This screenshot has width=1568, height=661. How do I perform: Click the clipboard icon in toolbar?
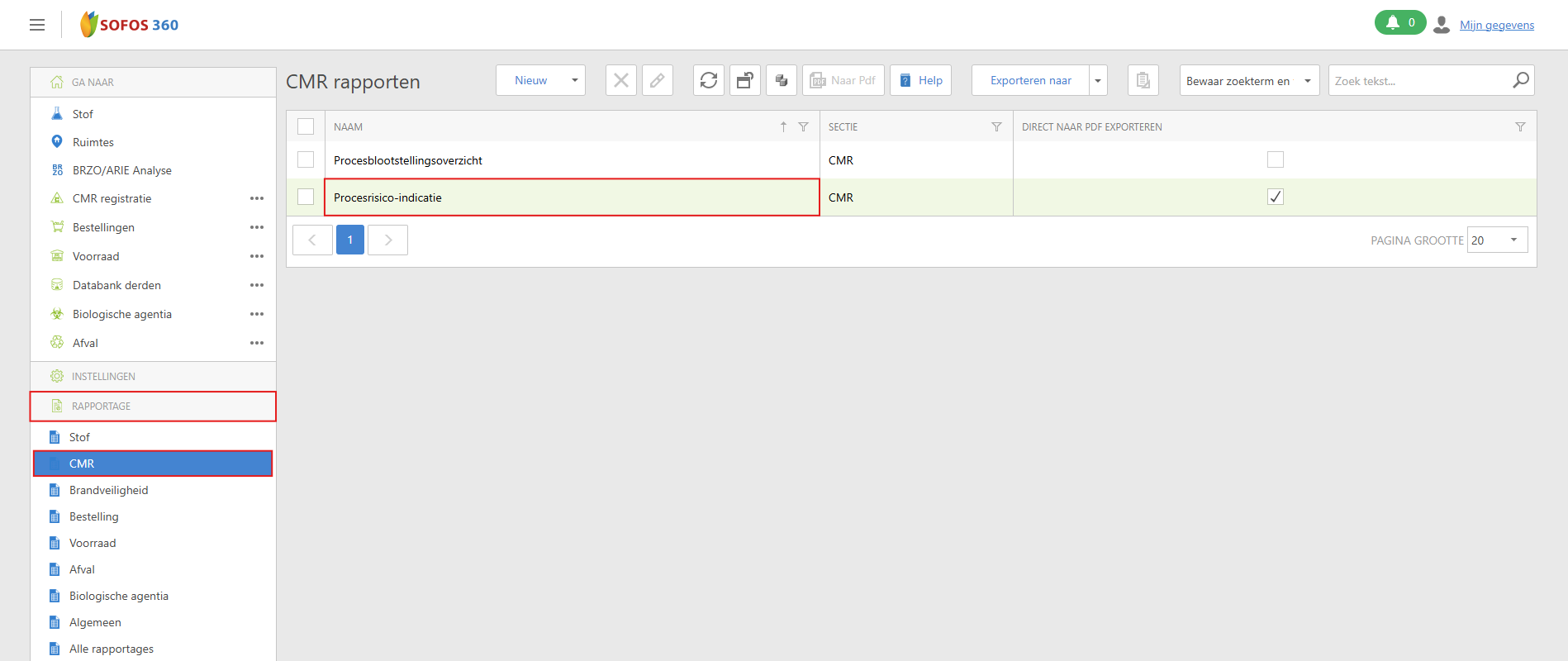[x=1143, y=80]
